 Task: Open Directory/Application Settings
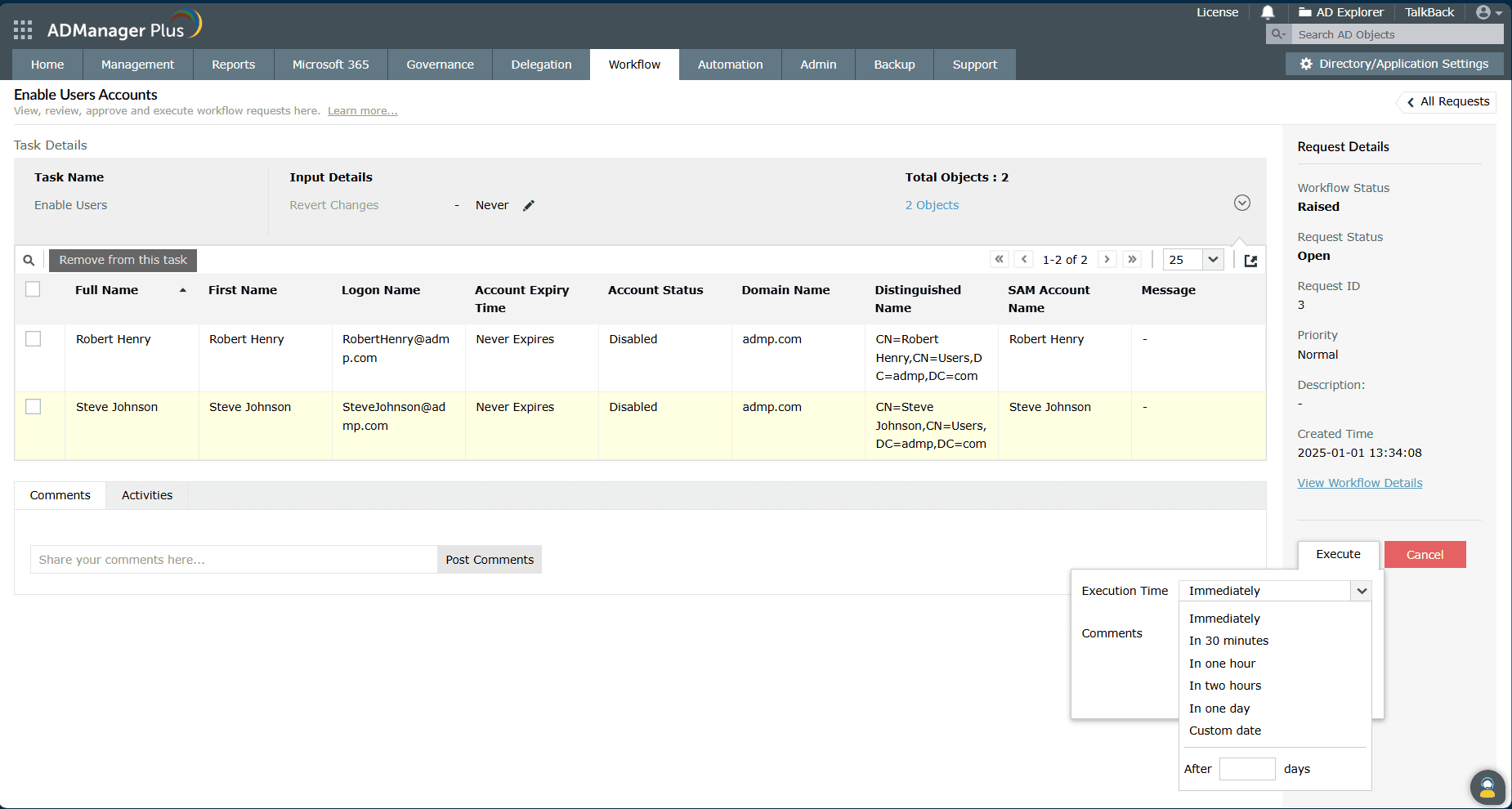(x=1393, y=64)
